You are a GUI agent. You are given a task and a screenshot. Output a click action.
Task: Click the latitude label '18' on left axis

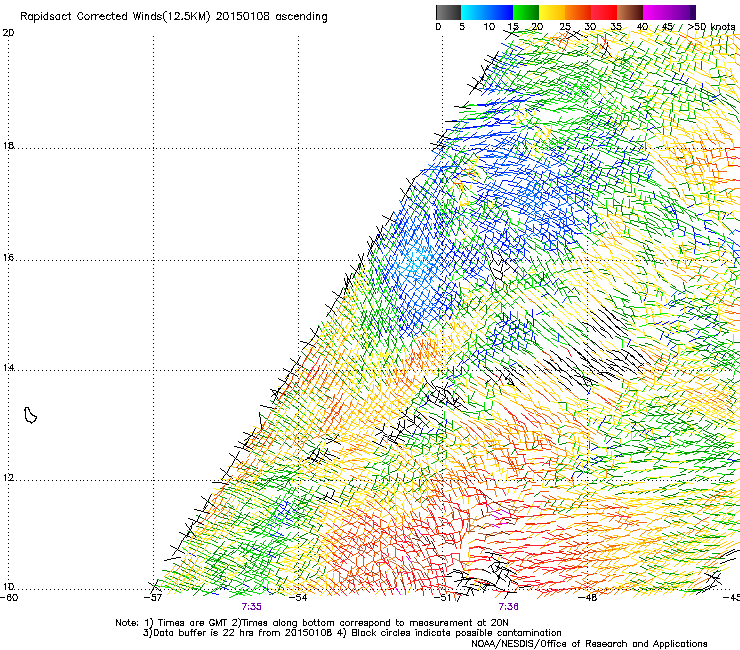coord(8,145)
